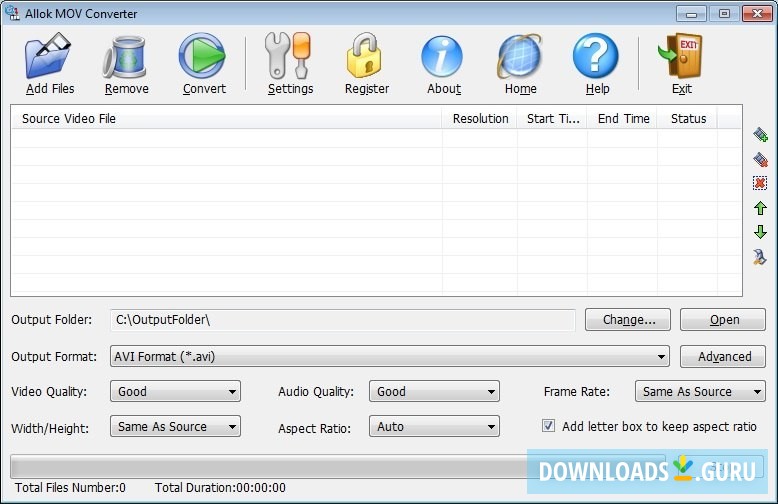This screenshot has height=504, width=778.
Task: Click the Source Video File column header
Action: (x=226, y=118)
